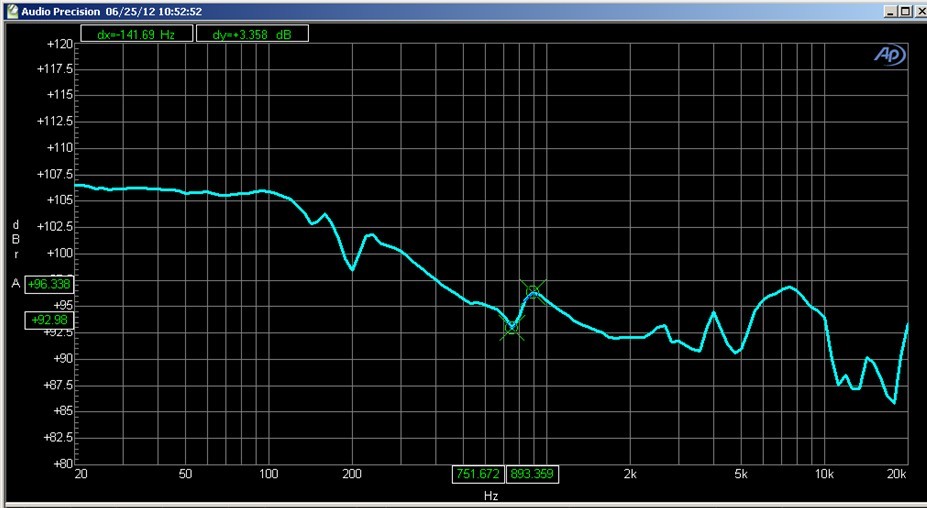Screen dimensions: 927x508
Task: Click the A channel label beside the y-axis
Action: pos(15,284)
